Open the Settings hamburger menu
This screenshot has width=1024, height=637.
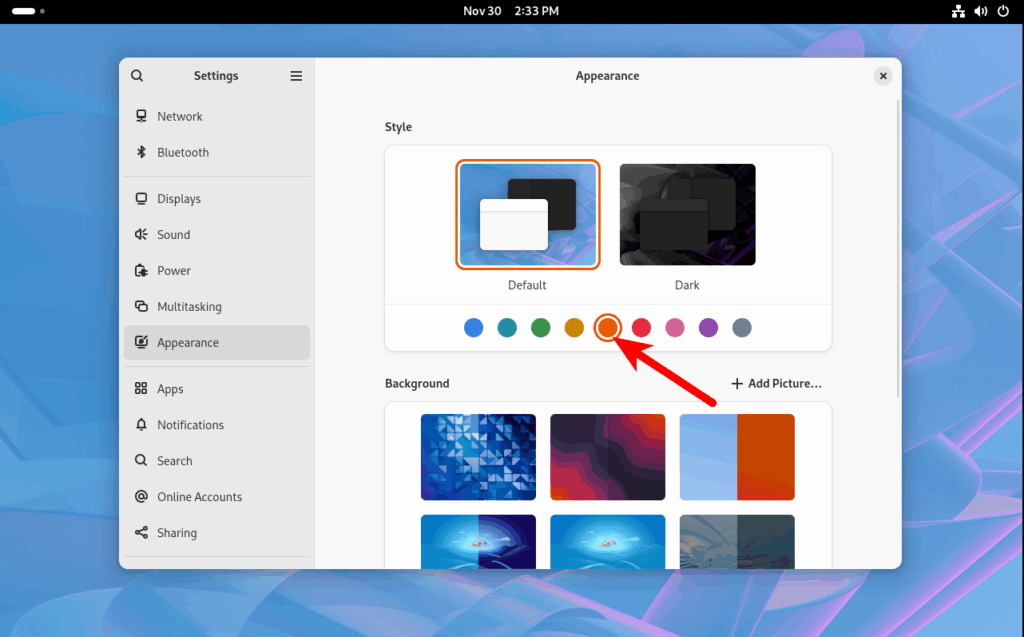tap(296, 76)
